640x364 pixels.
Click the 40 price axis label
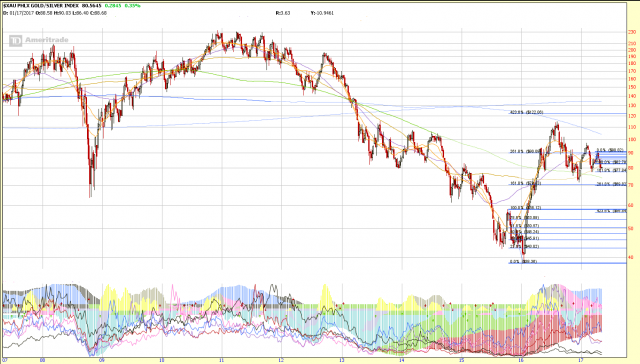click(x=631, y=257)
